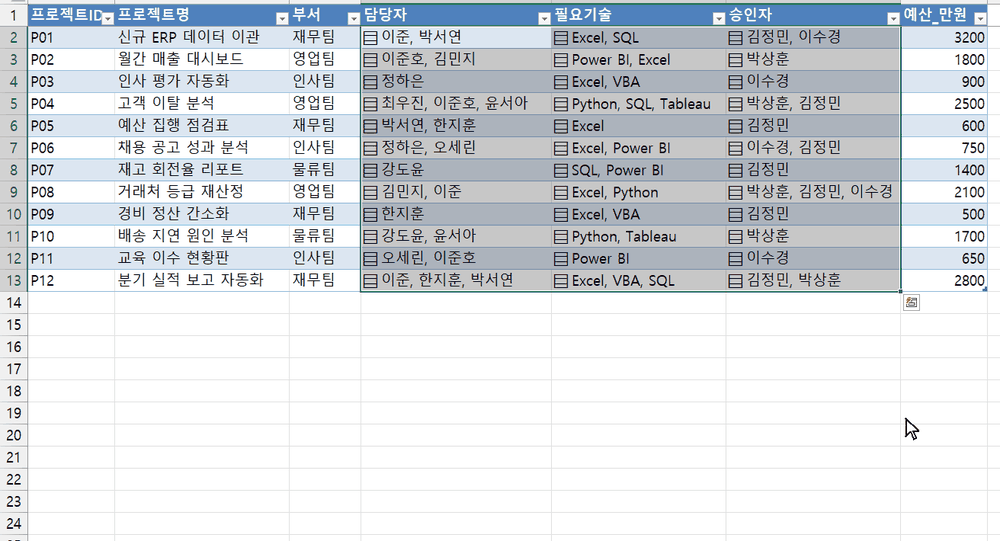Click the list icon beside Excel, Python
This screenshot has height=541, width=1000.
[561, 192]
